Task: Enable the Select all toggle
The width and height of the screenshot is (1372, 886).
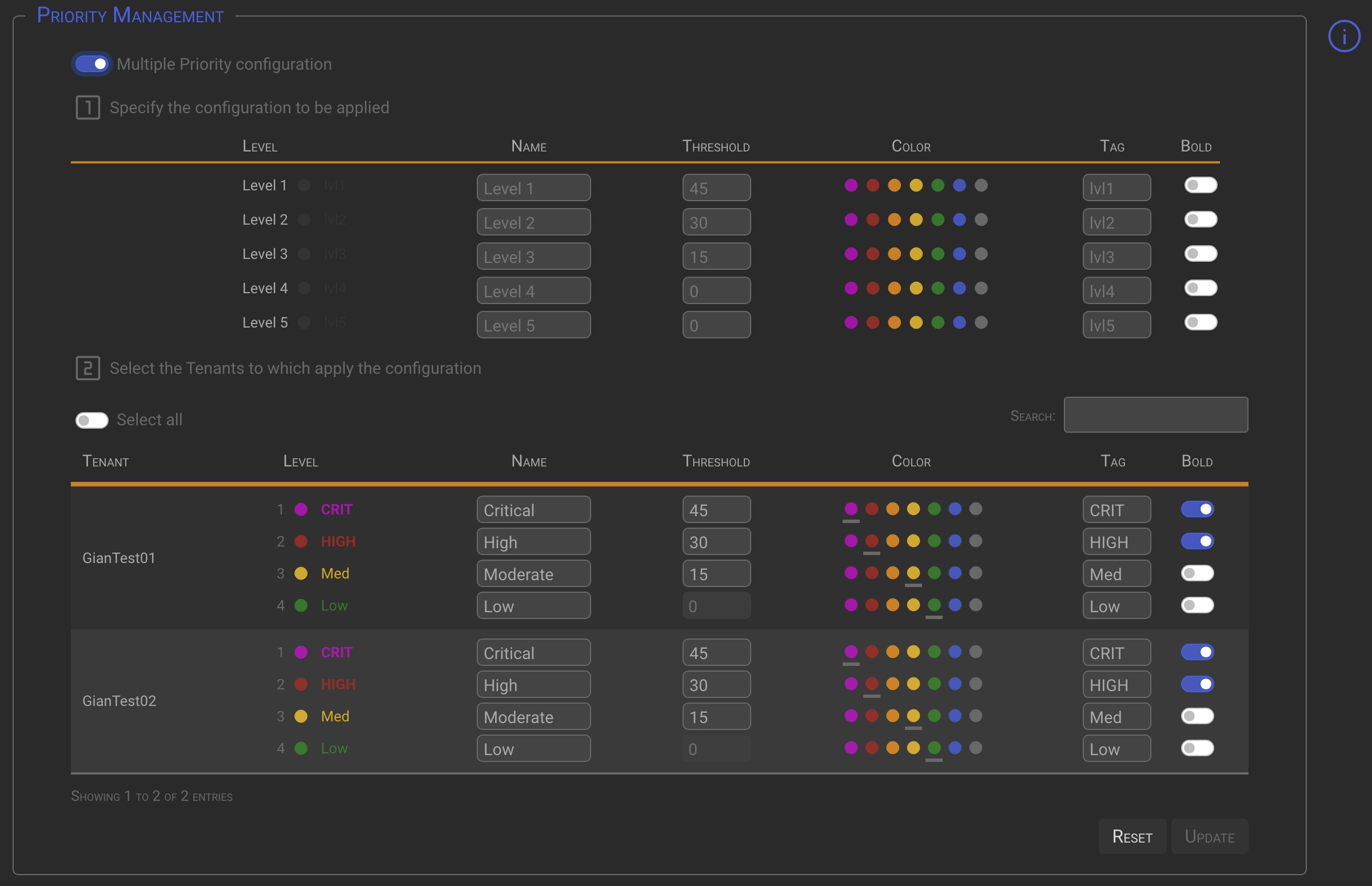Action: tap(91, 420)
